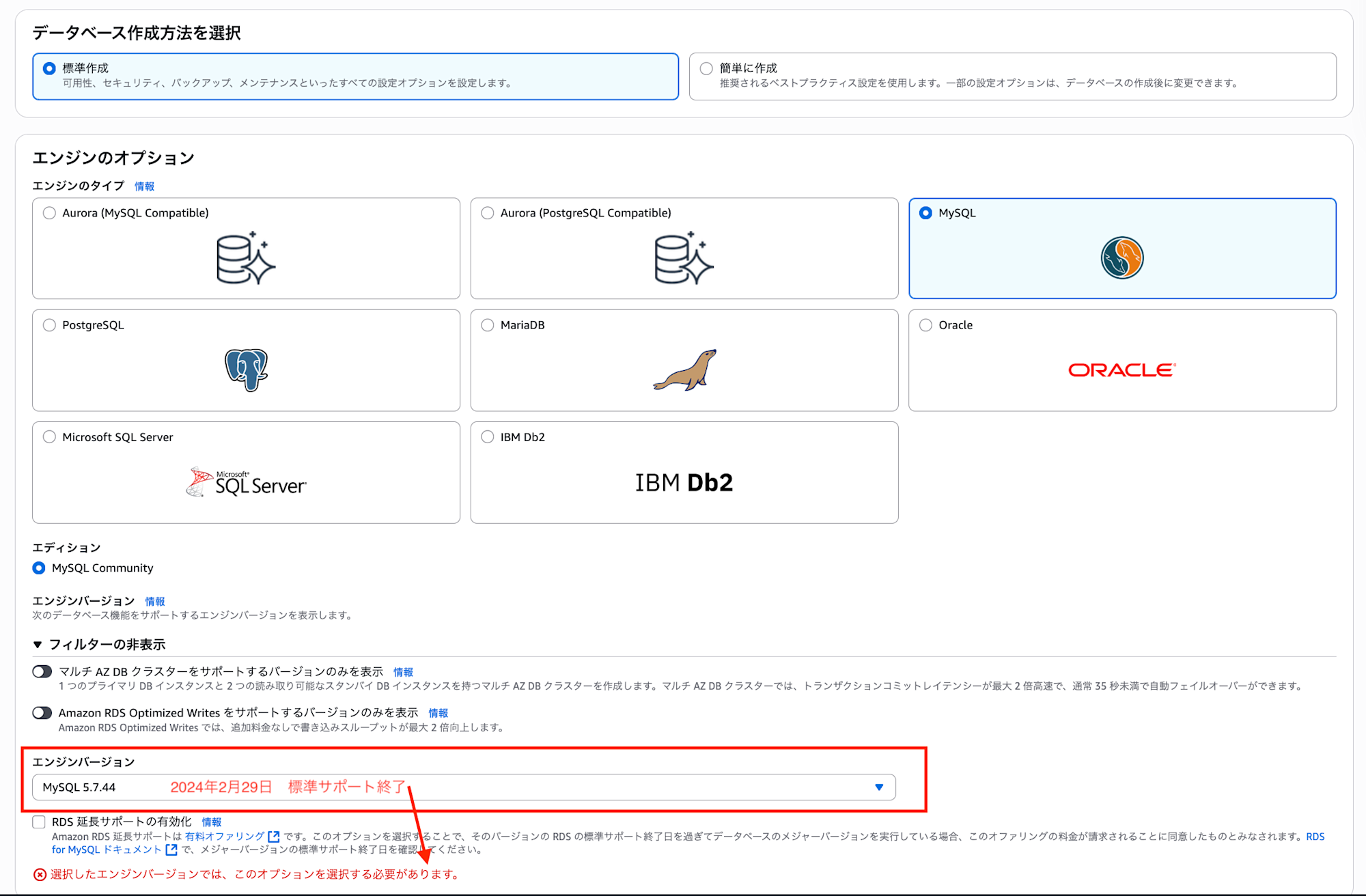The width and height of the screenshot is (1366, 896).
Task: Click the red error icon beside the validation message
Action: click(40, 875)
